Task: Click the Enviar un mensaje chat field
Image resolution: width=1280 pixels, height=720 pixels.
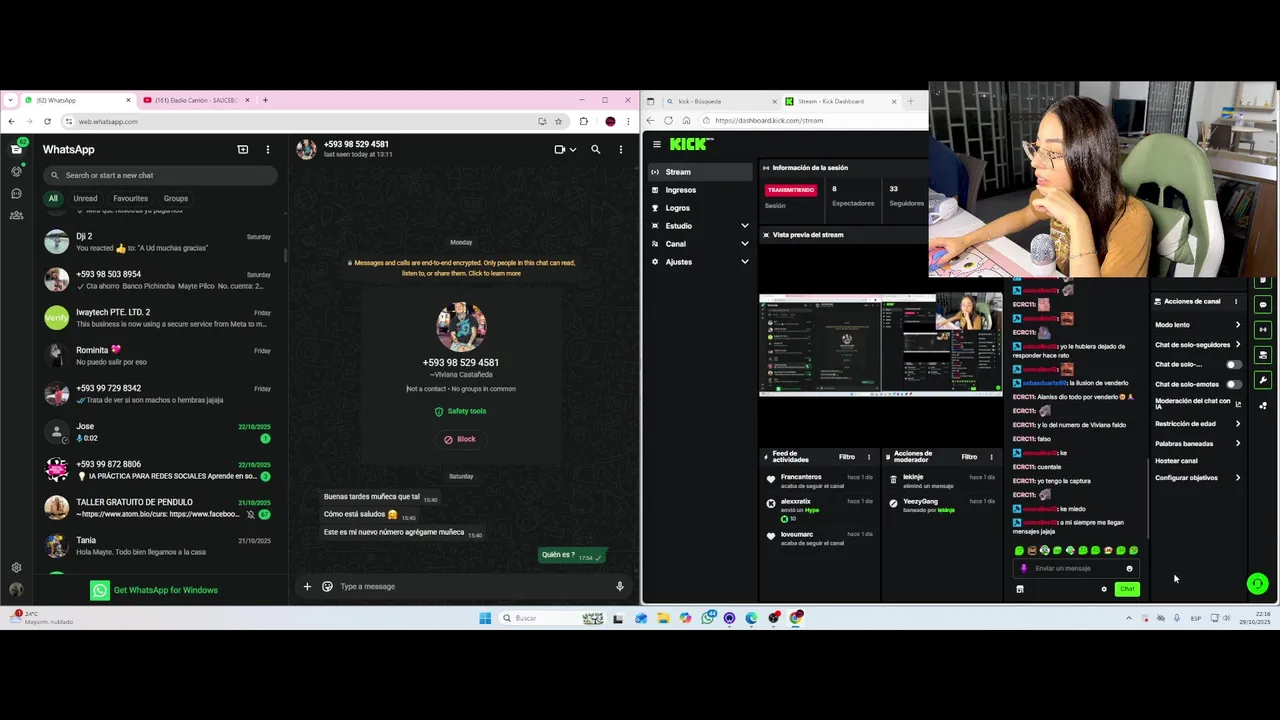Action: tap(1076, 568)
